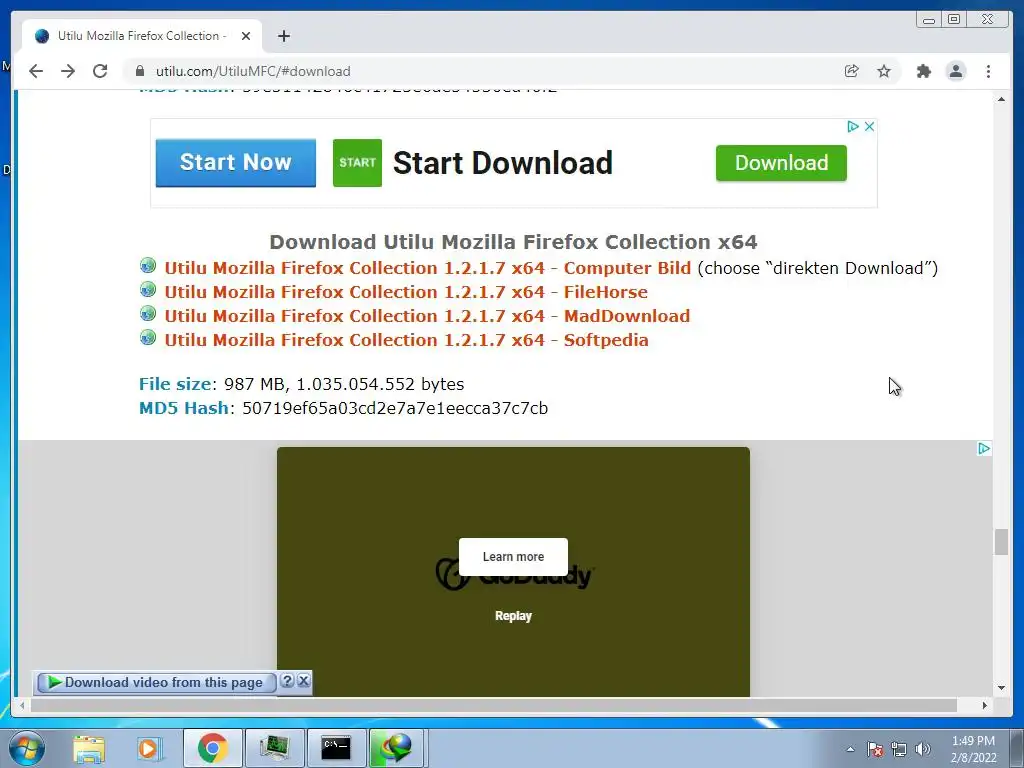
Task: Click the blue Start Now ad button
Action: [x=236, y=163]
